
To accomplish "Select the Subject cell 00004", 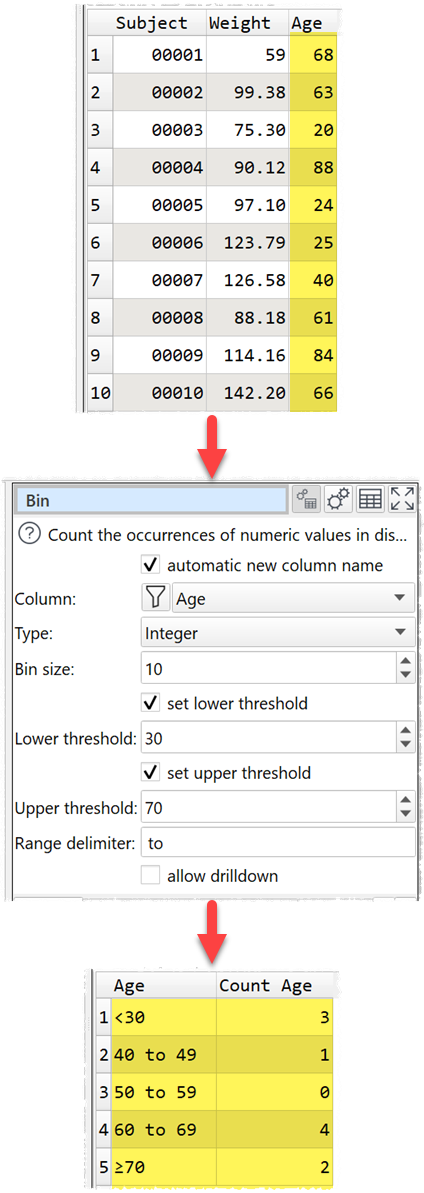I will [x=159, y=168].
